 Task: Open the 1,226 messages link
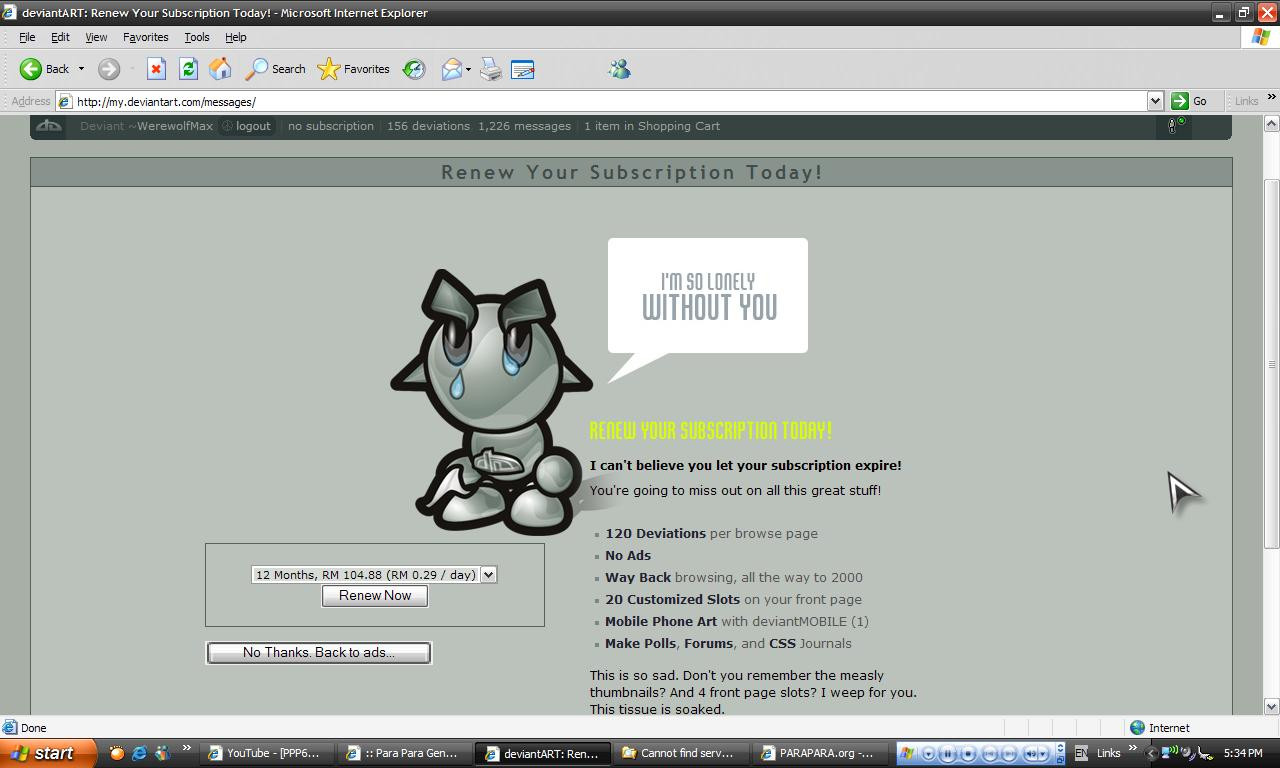524,126
